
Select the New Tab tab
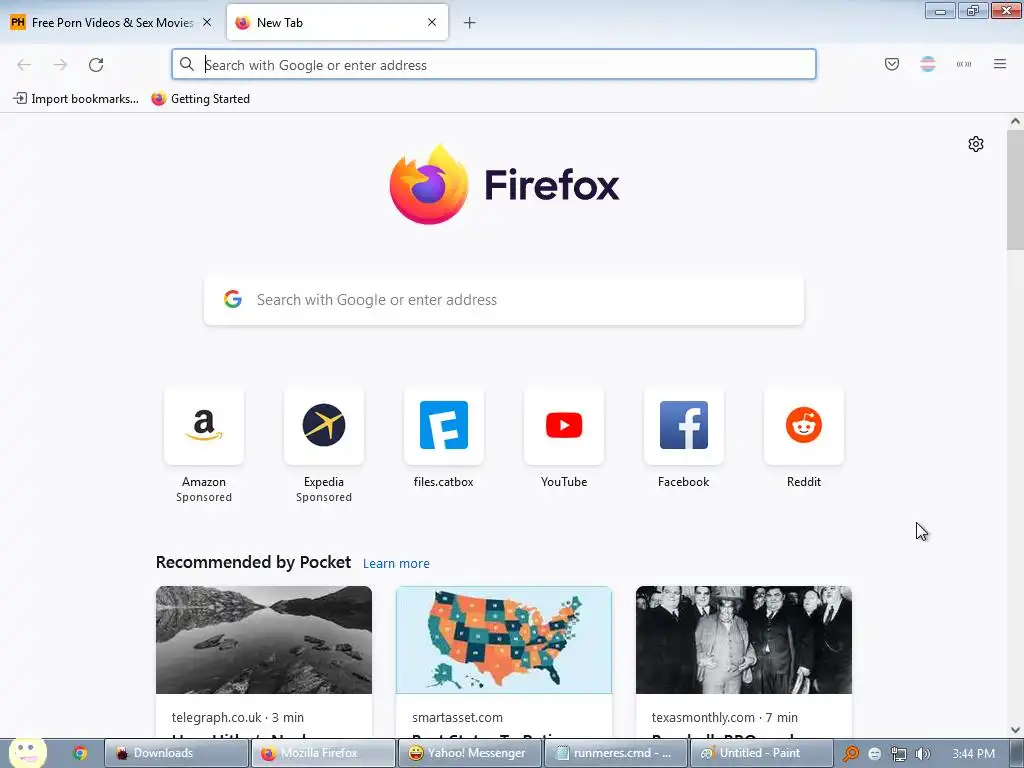[x=338, y=22]
